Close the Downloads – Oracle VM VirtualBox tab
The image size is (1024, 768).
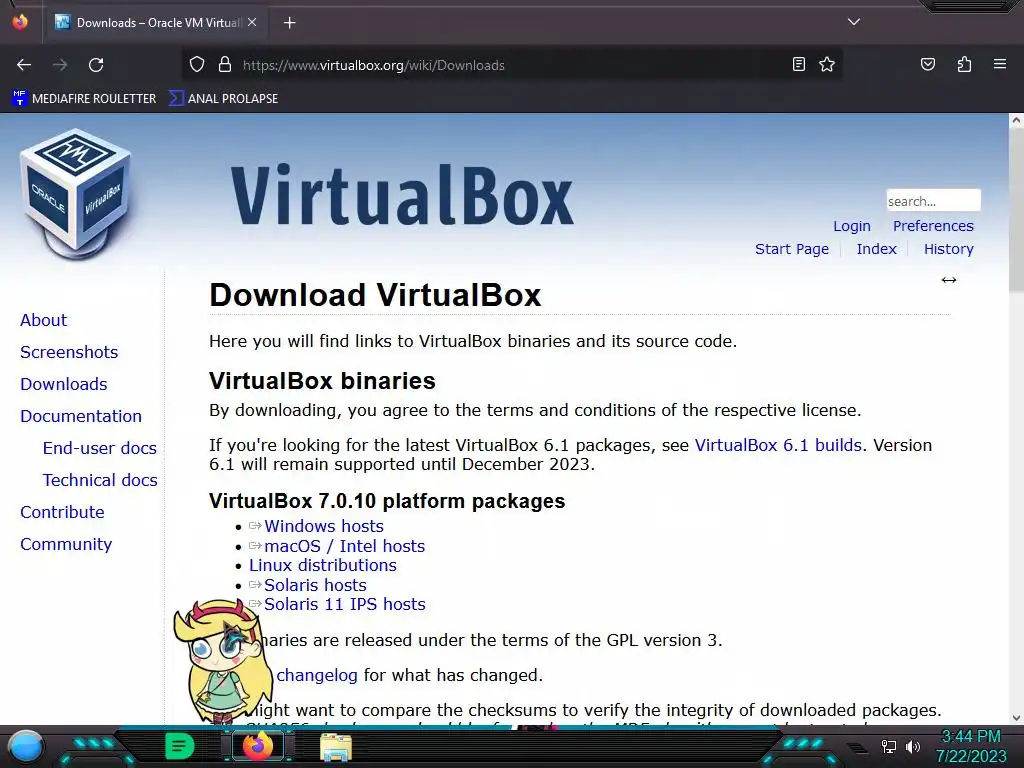point(252,22)
